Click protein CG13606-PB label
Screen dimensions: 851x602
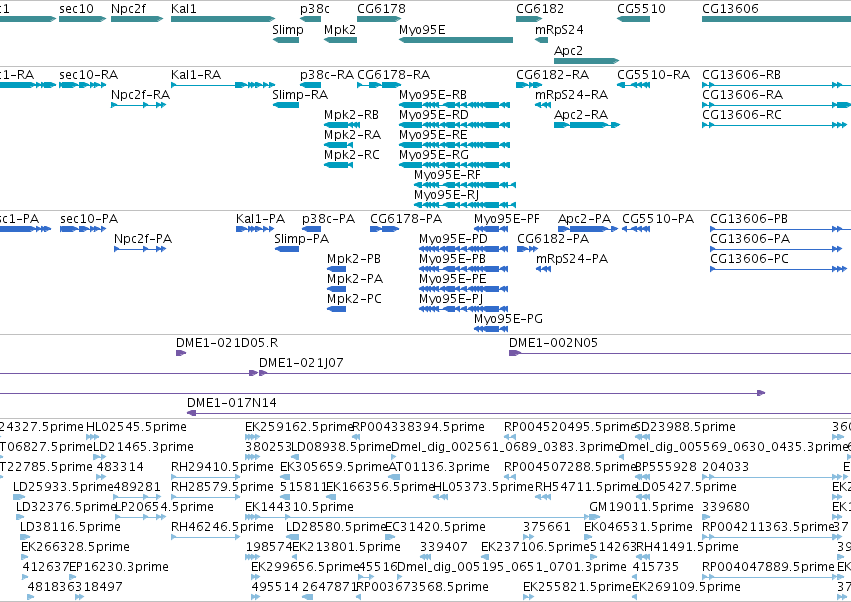749,219
